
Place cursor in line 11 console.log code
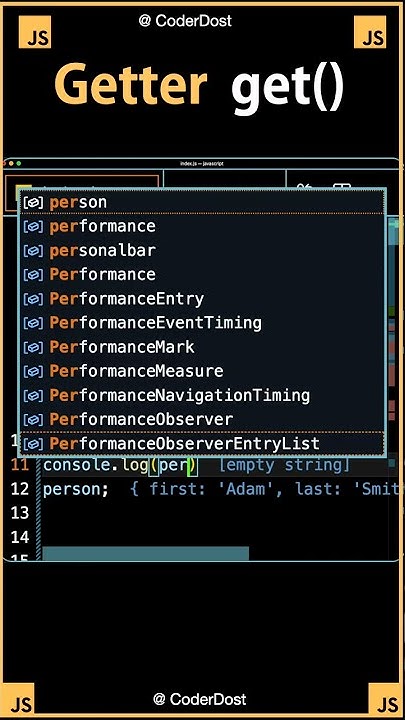pyautogui.click(x=120, y=465)
